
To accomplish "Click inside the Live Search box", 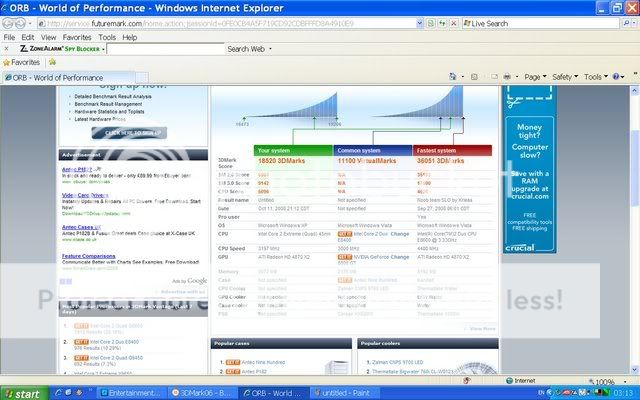I will point(541,24).
